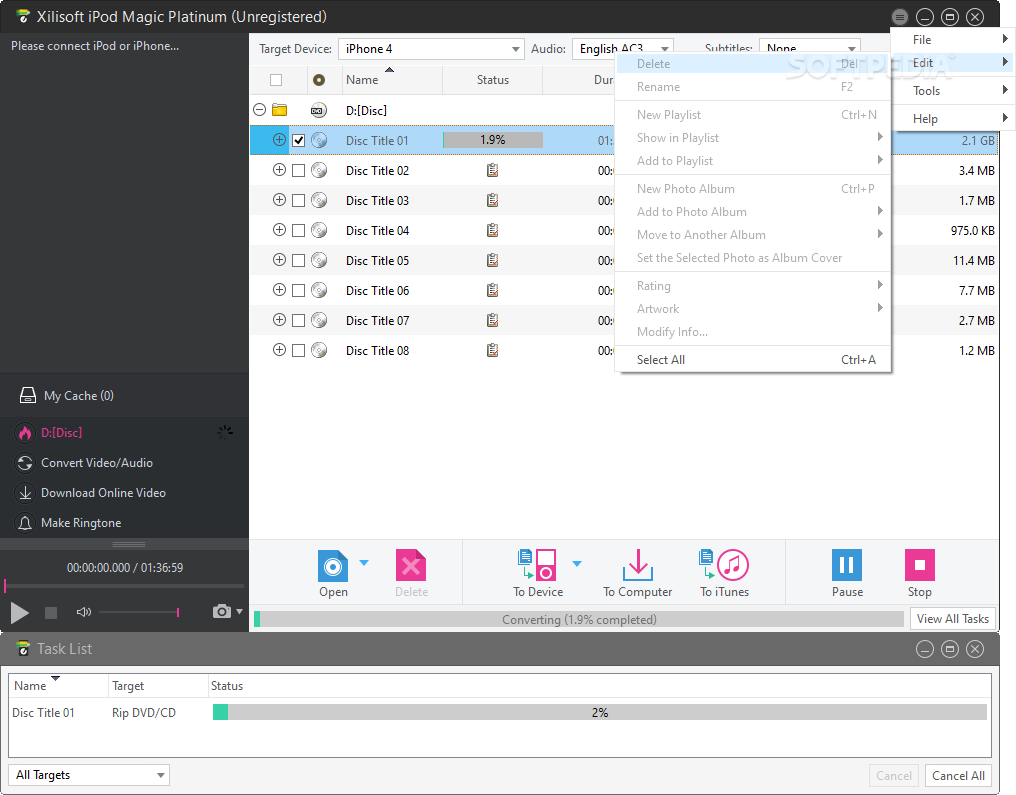Click the disc column header icon
This screenshot has height=795, width=1016.
(x=319, y=80)
